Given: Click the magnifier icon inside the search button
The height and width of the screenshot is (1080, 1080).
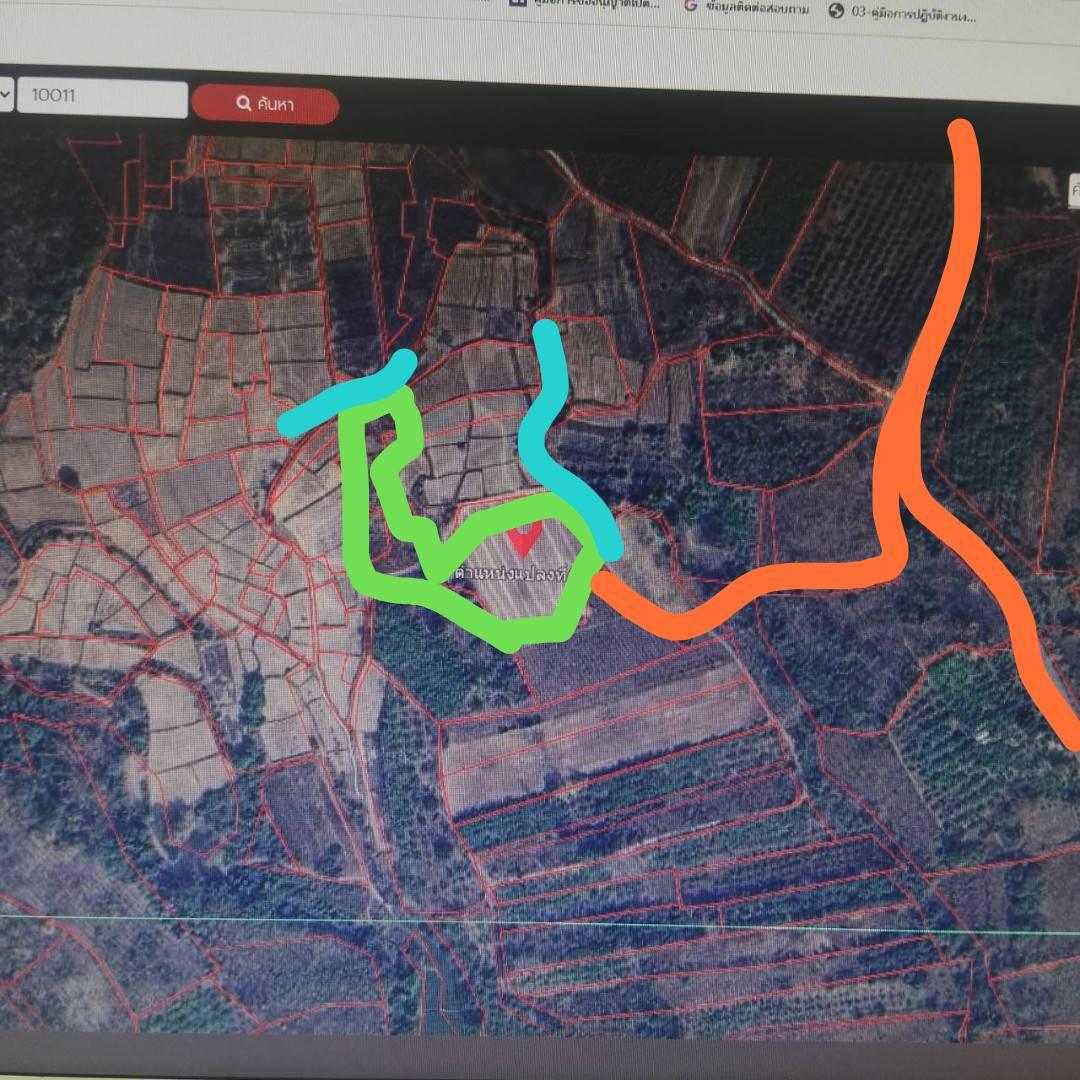Looking at the screenshot, I should [x=243, y=103].
